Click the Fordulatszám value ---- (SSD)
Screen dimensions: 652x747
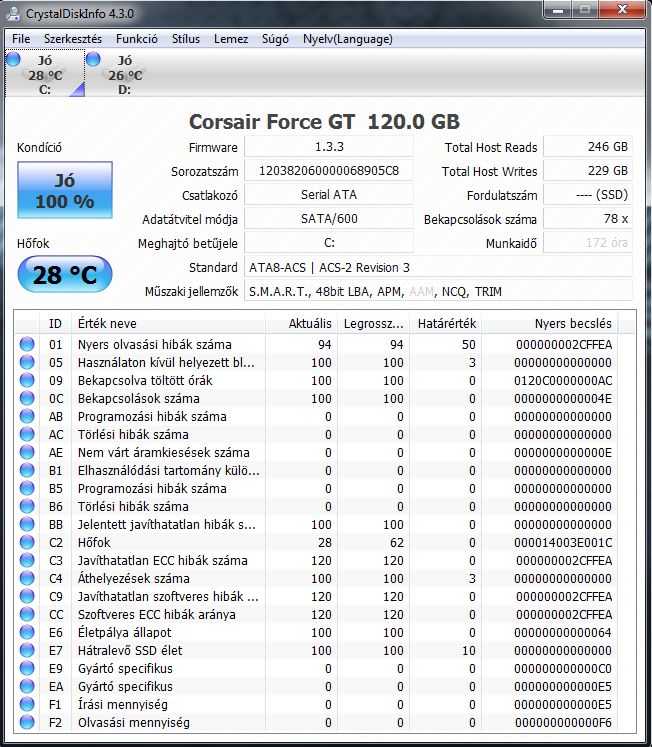pyautogui.click(x=588, y=195)
